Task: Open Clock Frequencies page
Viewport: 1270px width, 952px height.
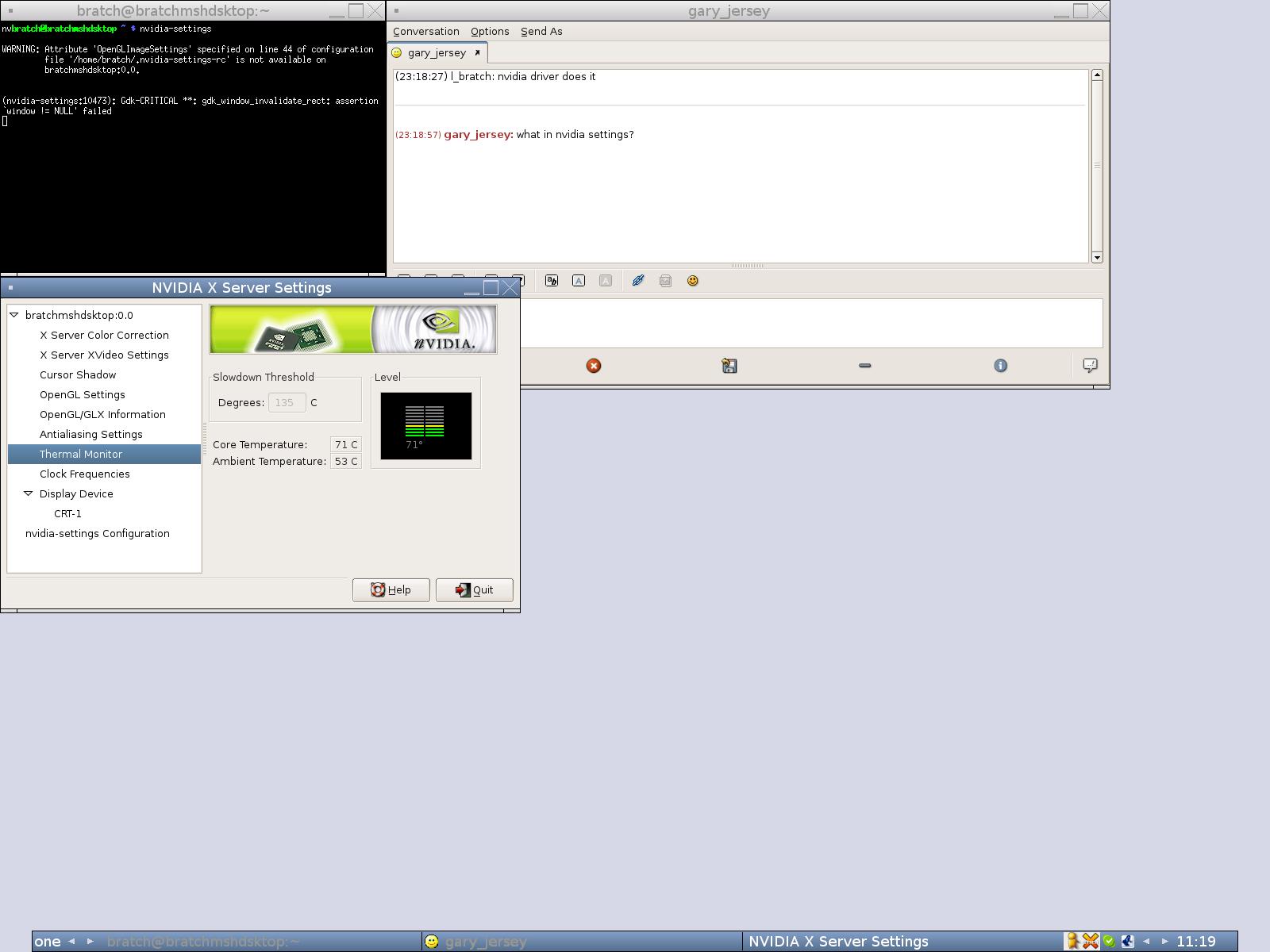Action: tap(85, 474)
